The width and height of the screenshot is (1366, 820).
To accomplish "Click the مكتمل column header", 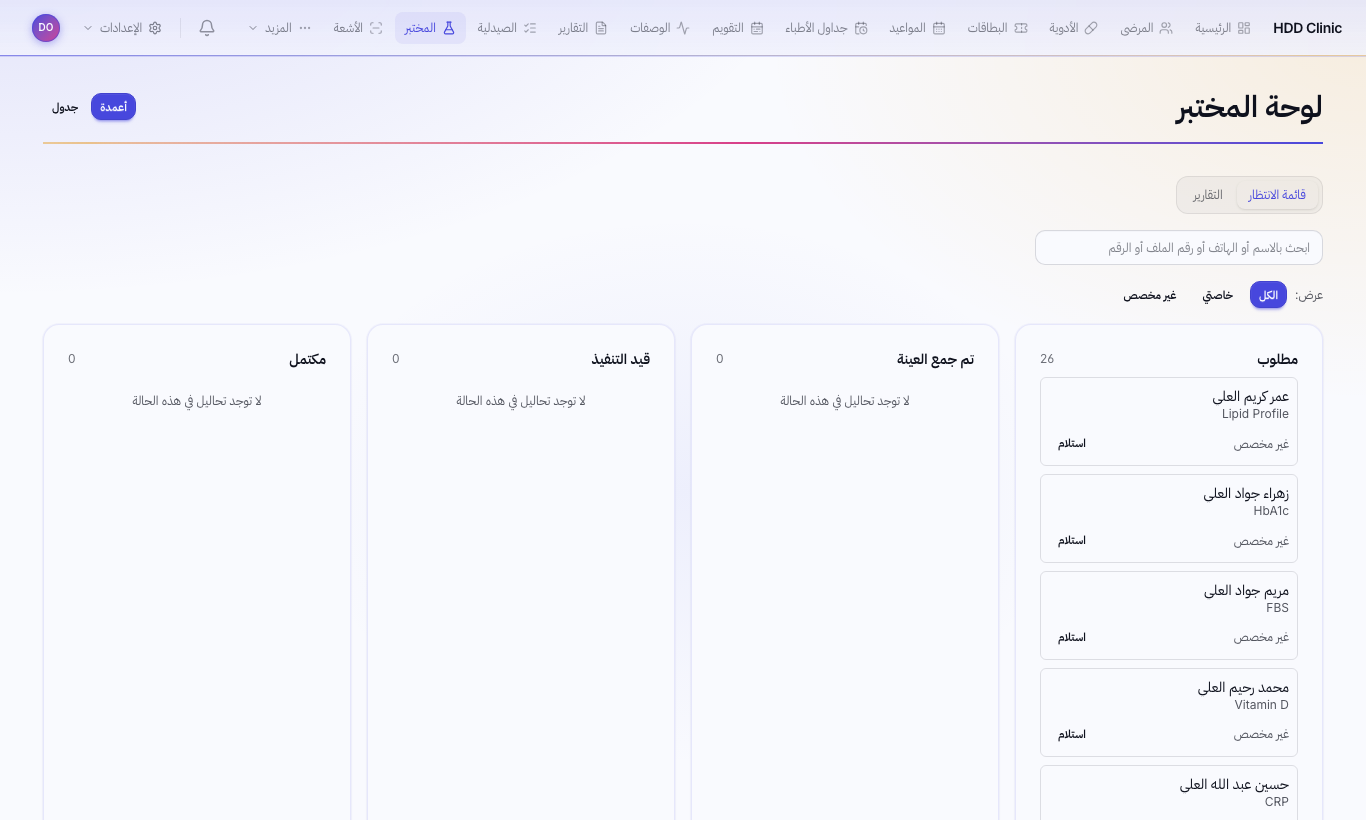I will 307,359.
